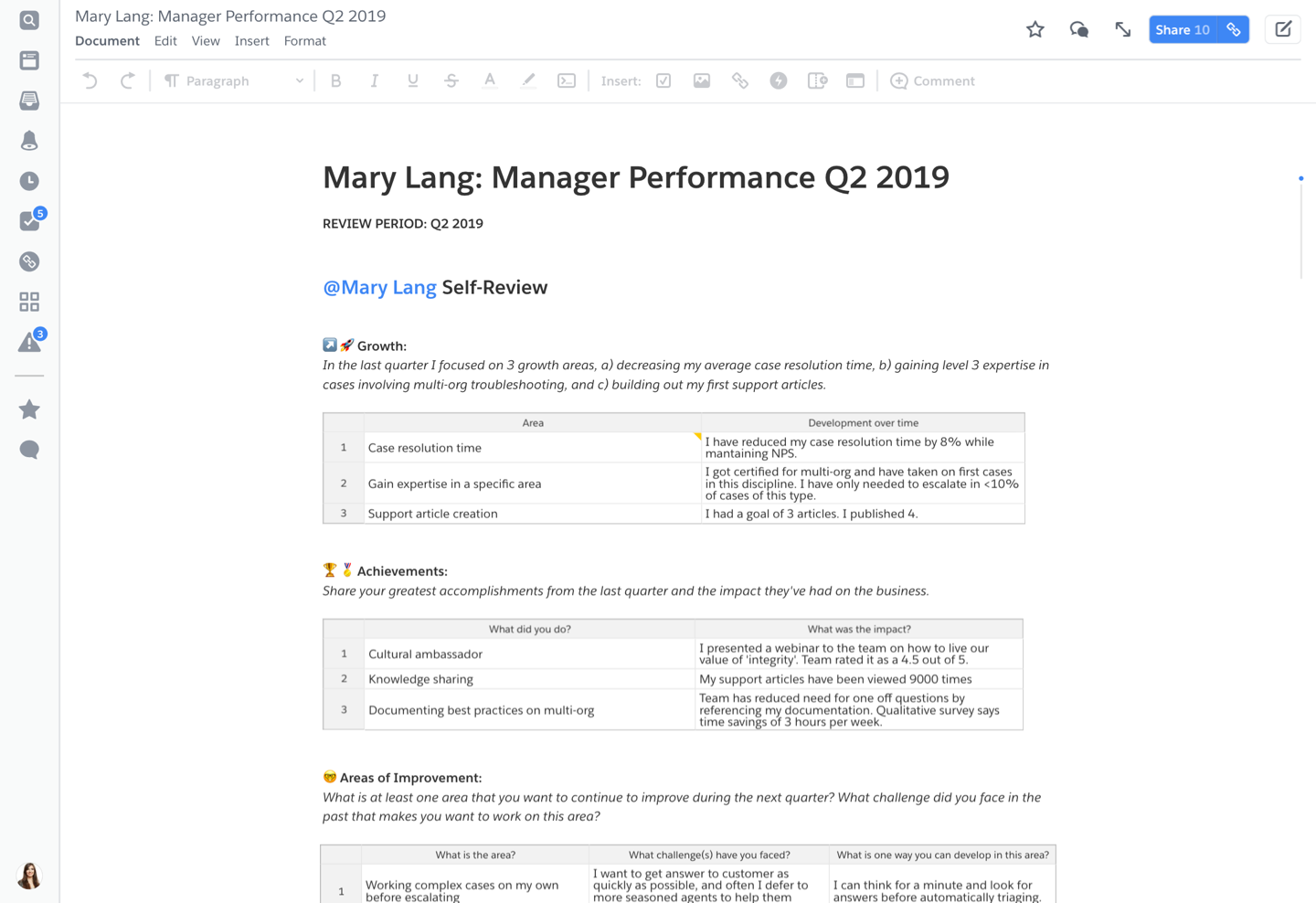Open the Format menu

click(304, 41)
